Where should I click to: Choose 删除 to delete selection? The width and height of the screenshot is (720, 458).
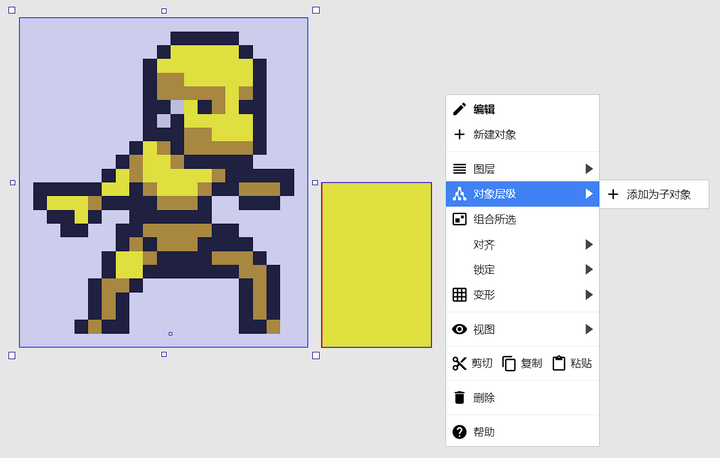pyautogui.click(x=523, y=397)
